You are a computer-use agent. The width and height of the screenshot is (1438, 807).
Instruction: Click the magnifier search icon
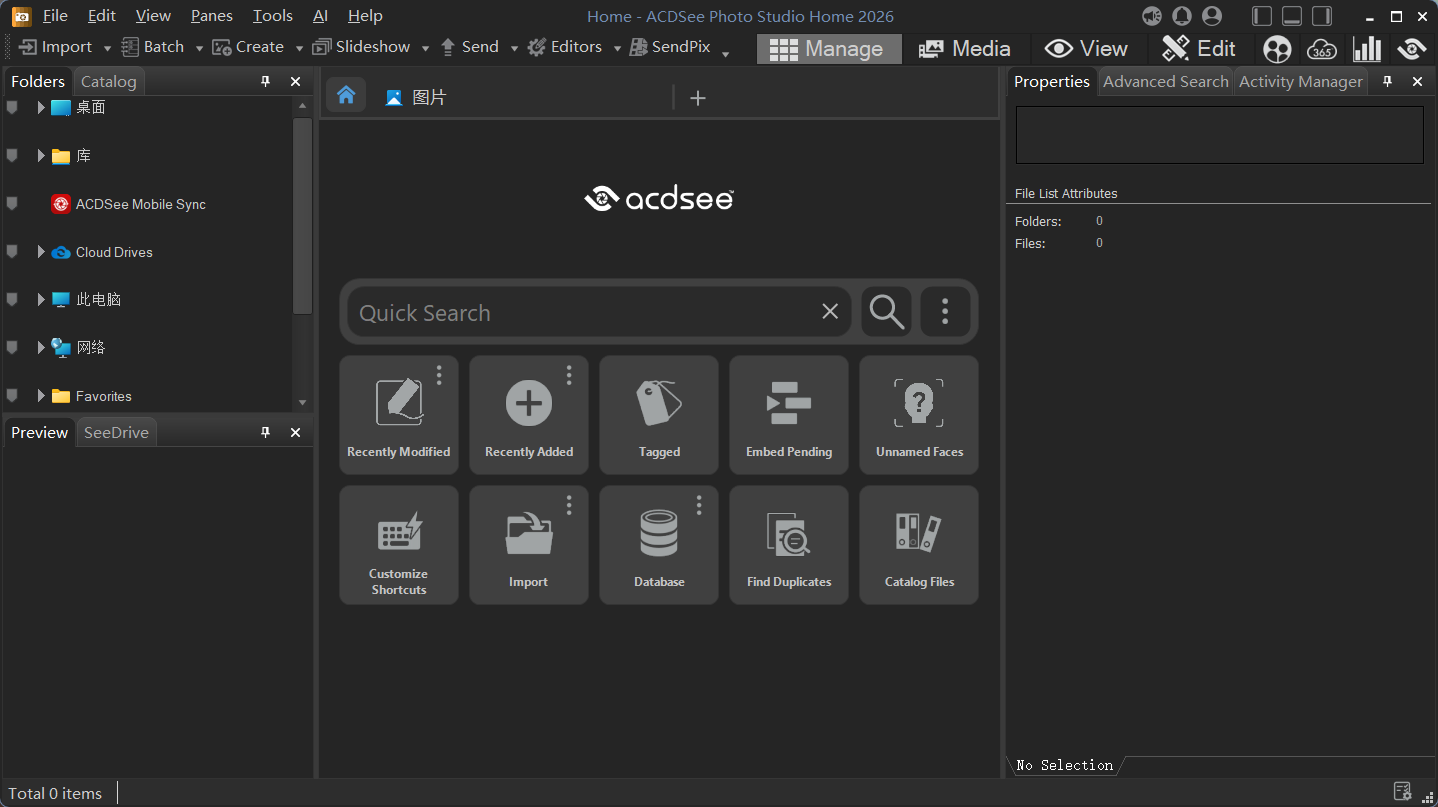coord(886,312)
